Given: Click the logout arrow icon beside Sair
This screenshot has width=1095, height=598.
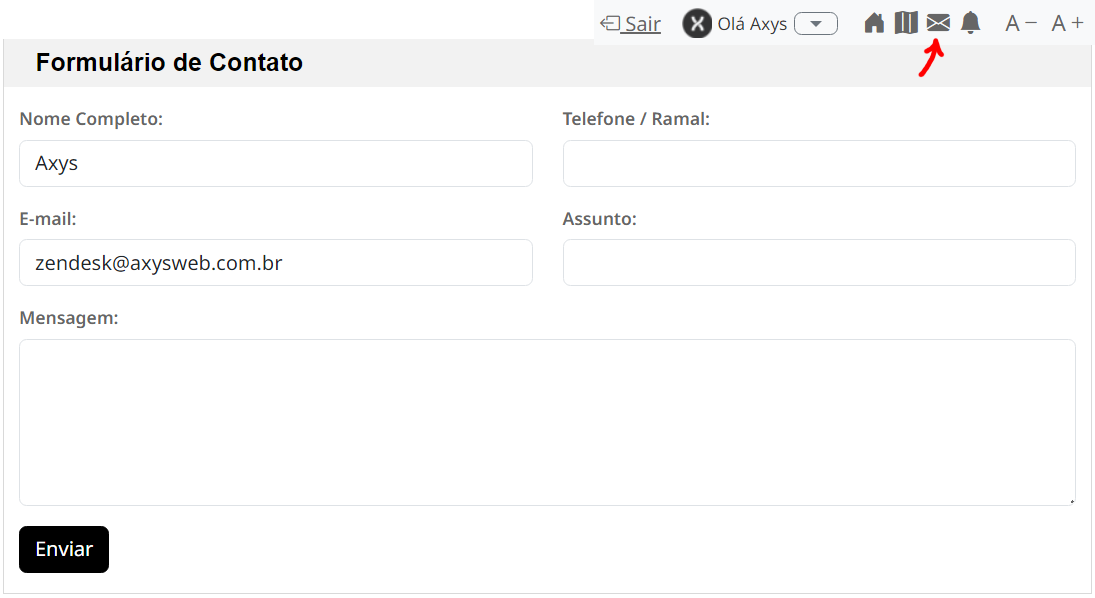Looking at the screenshot, I should point(610,24).
